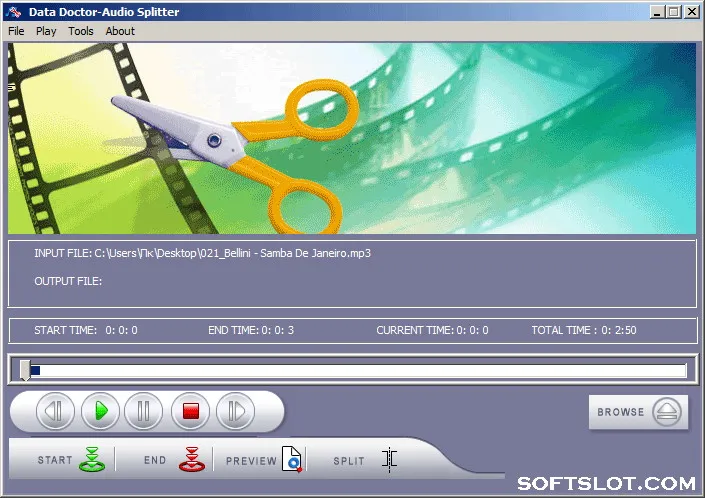This screenshot has height=498, width=705.
Task: Open the Tools menu
Action: click(81, 31)
